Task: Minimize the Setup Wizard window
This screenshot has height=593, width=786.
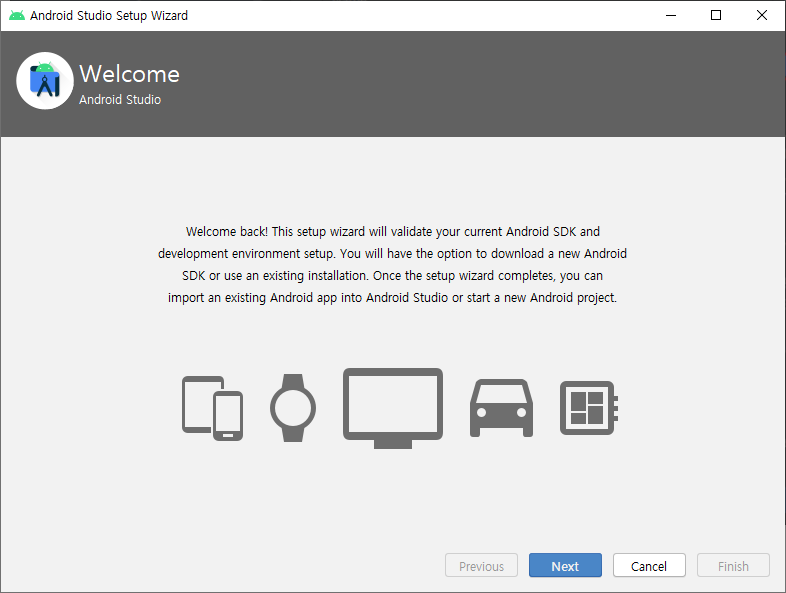Action: coord(671,16)
